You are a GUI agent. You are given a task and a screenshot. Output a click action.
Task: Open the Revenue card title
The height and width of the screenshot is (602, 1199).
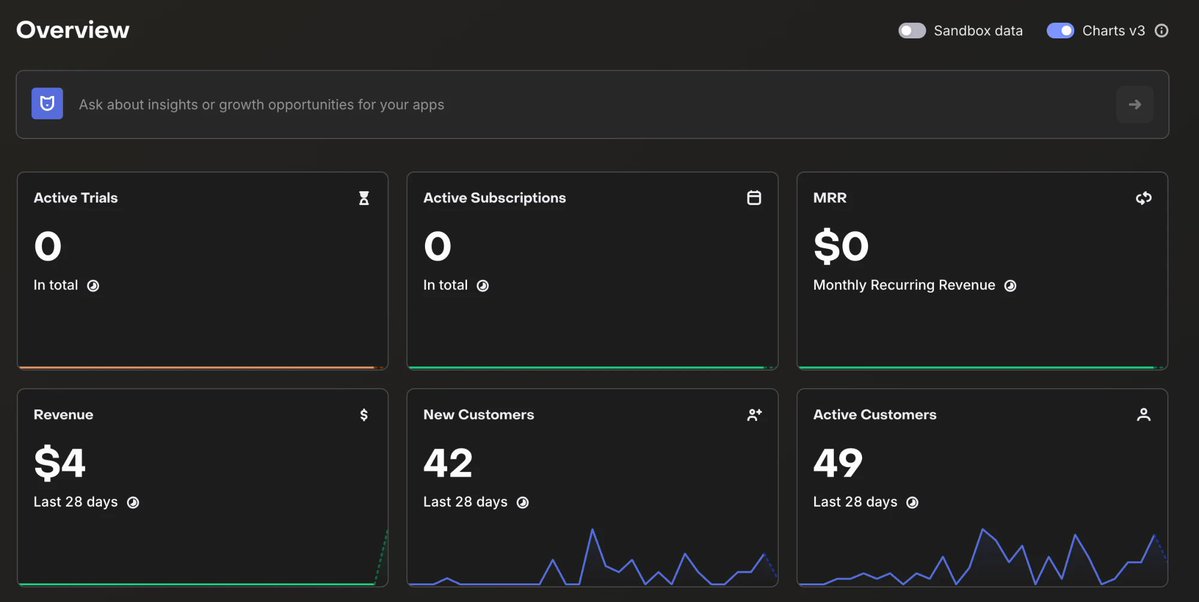tap(63, 415)
